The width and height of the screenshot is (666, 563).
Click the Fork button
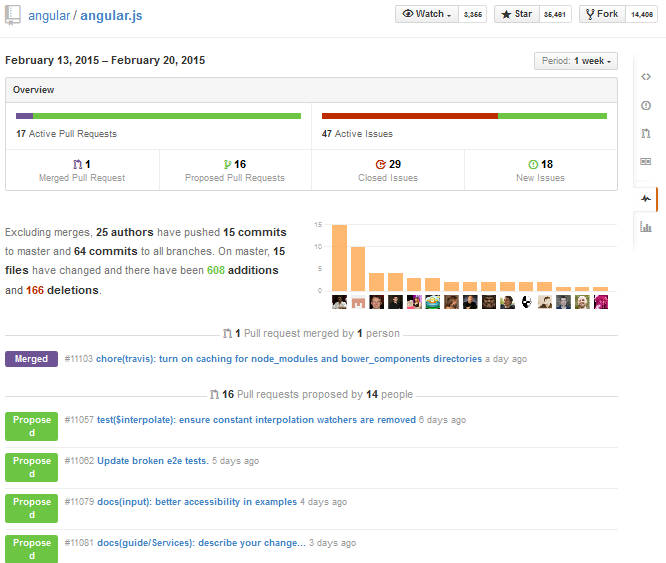coord(602,14)
